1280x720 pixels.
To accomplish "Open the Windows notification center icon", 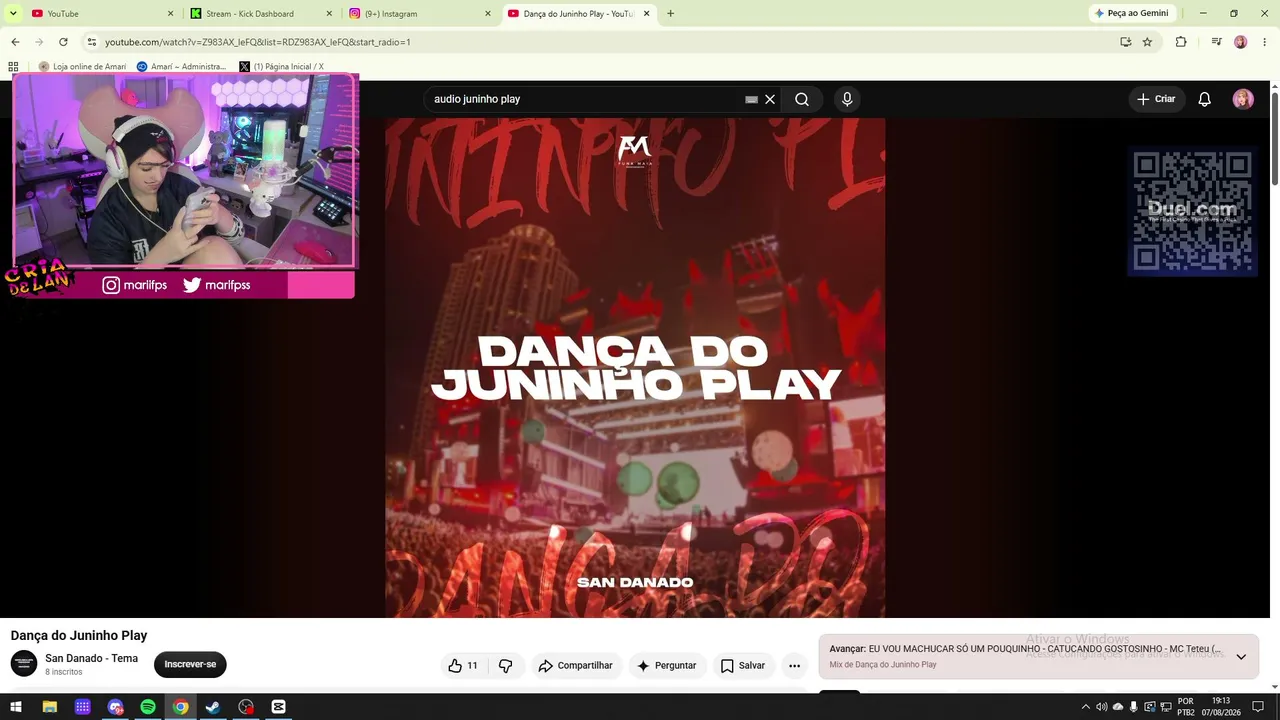I will pos(1258,707).
